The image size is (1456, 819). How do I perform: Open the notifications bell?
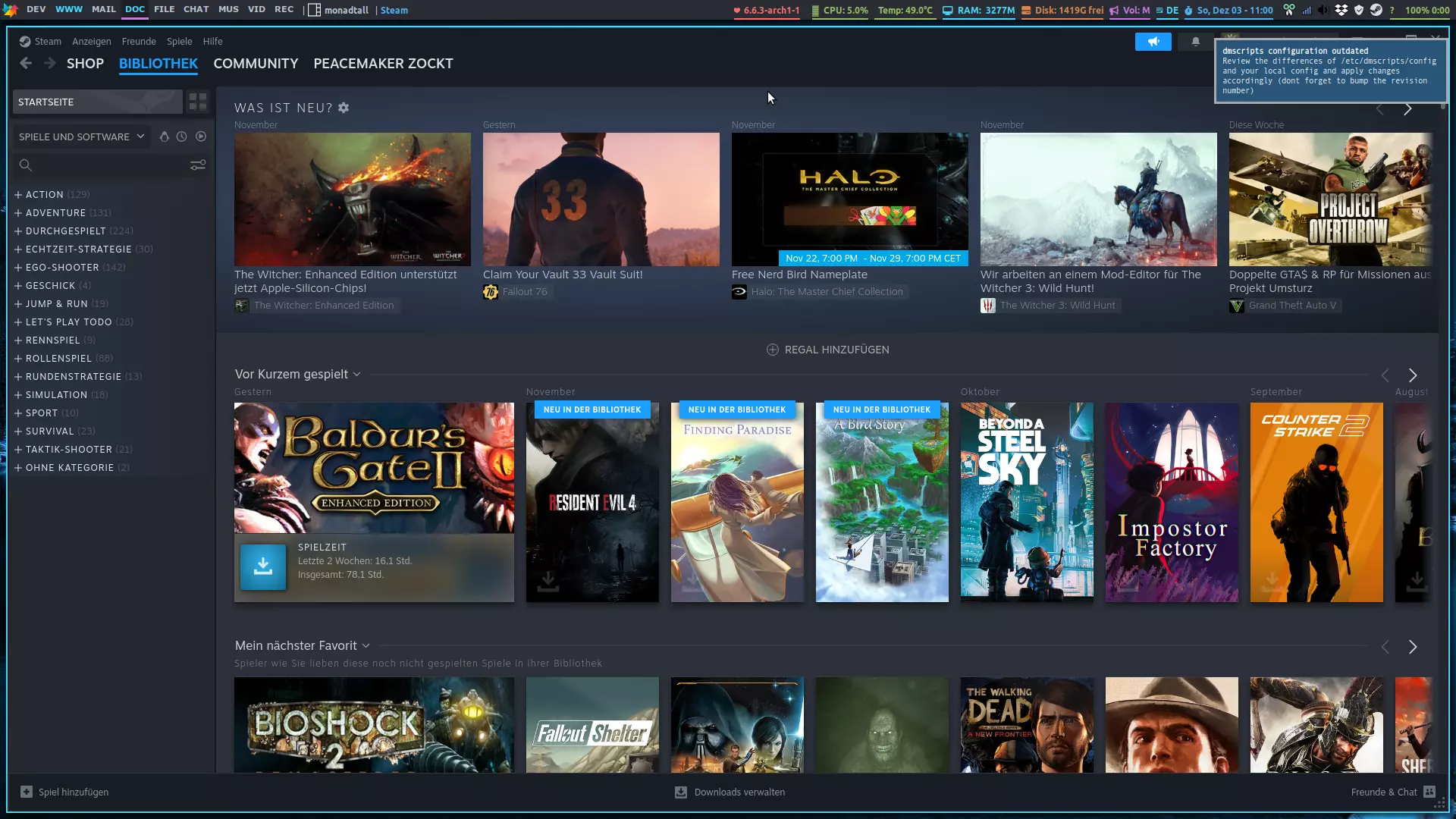point(1196,42)
